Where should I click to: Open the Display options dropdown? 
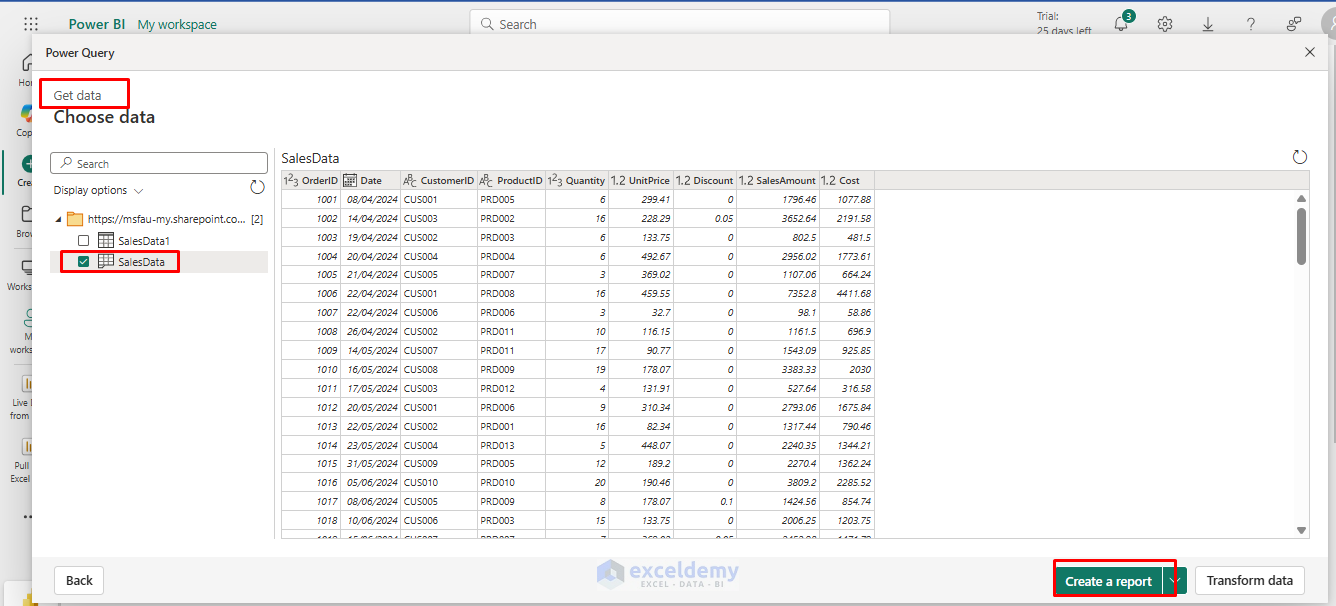(96, 190)
